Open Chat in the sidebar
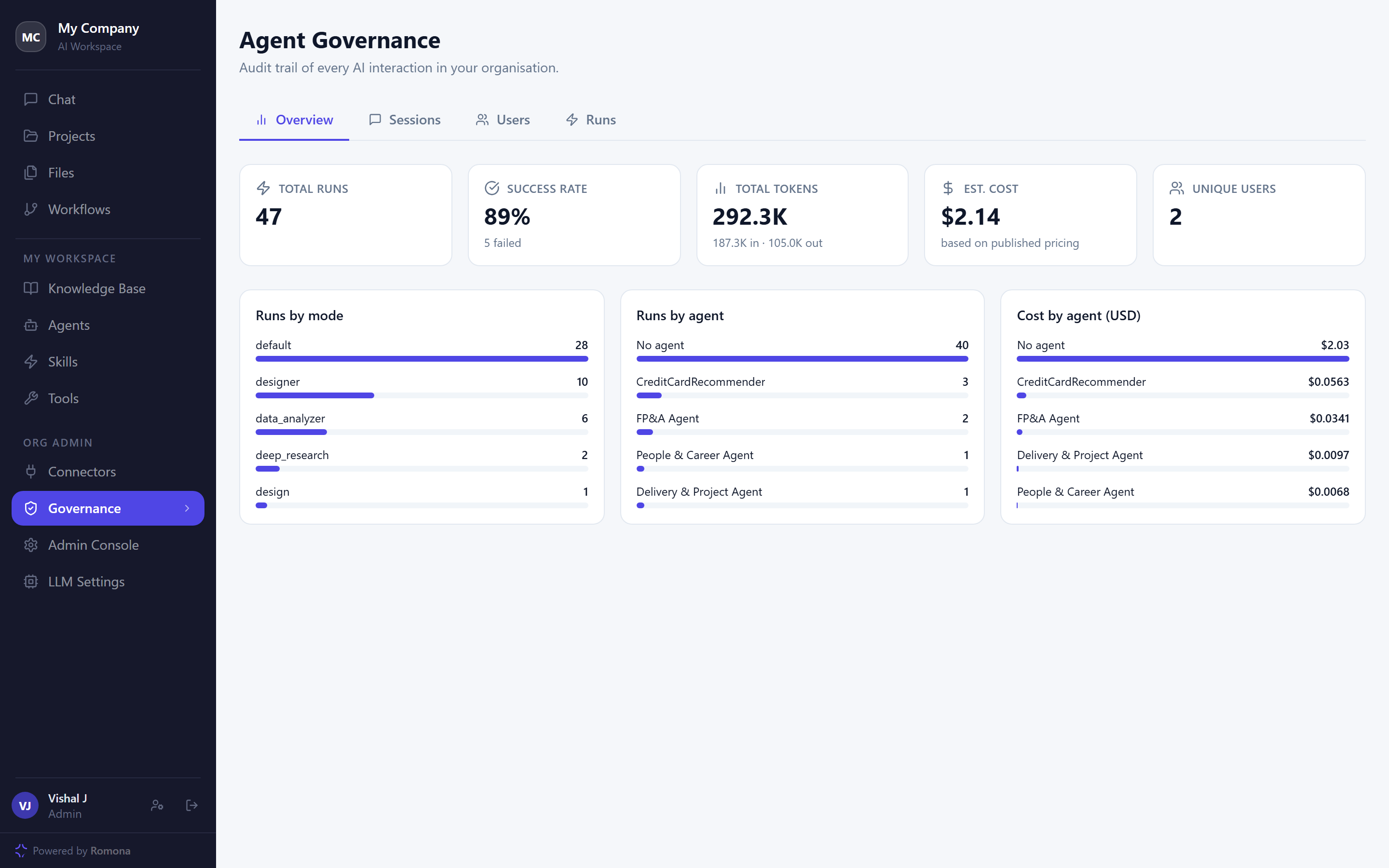Image resolution: width=1389 pixels, height=868 pixels. [x=108, y=99]
